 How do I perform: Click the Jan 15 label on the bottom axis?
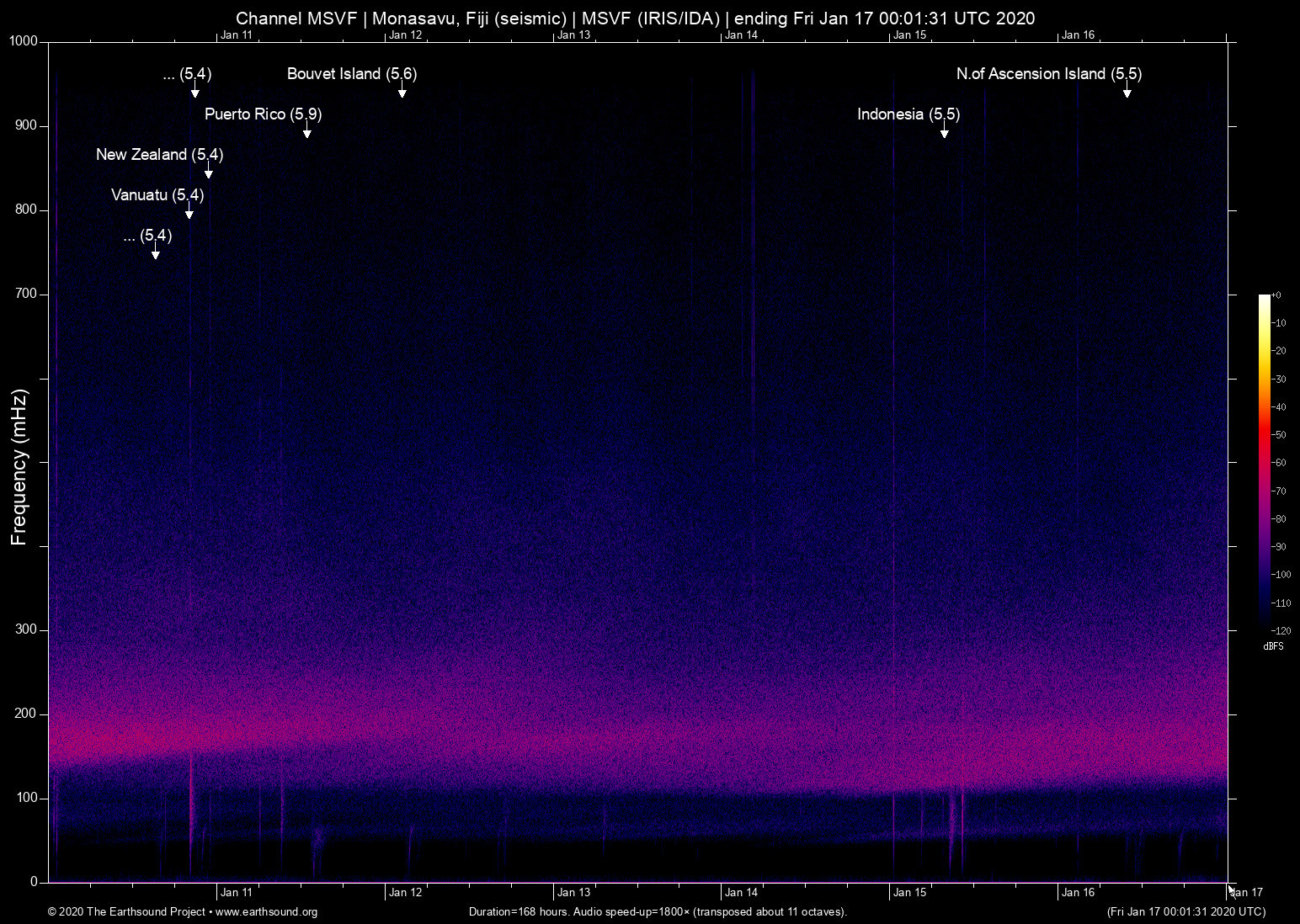[x=910, y=893]
